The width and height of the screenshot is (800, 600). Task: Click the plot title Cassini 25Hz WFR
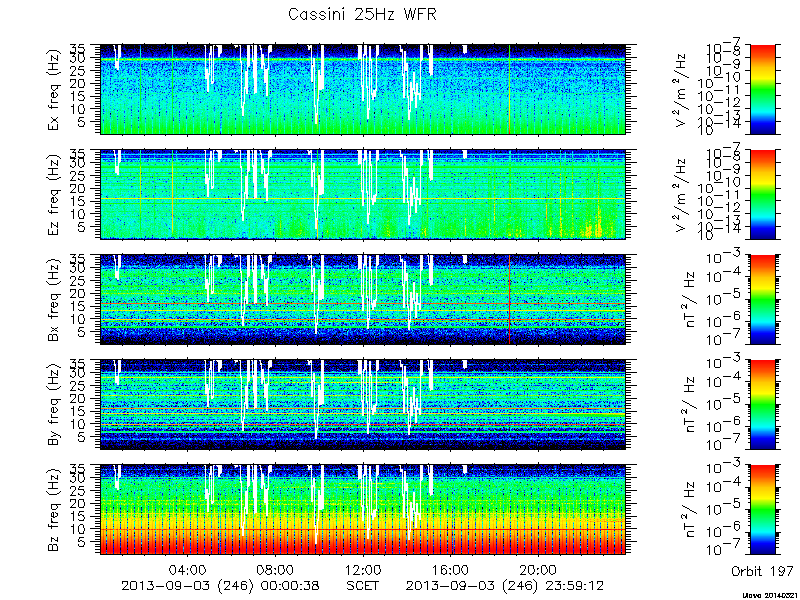tap(362, 14)
